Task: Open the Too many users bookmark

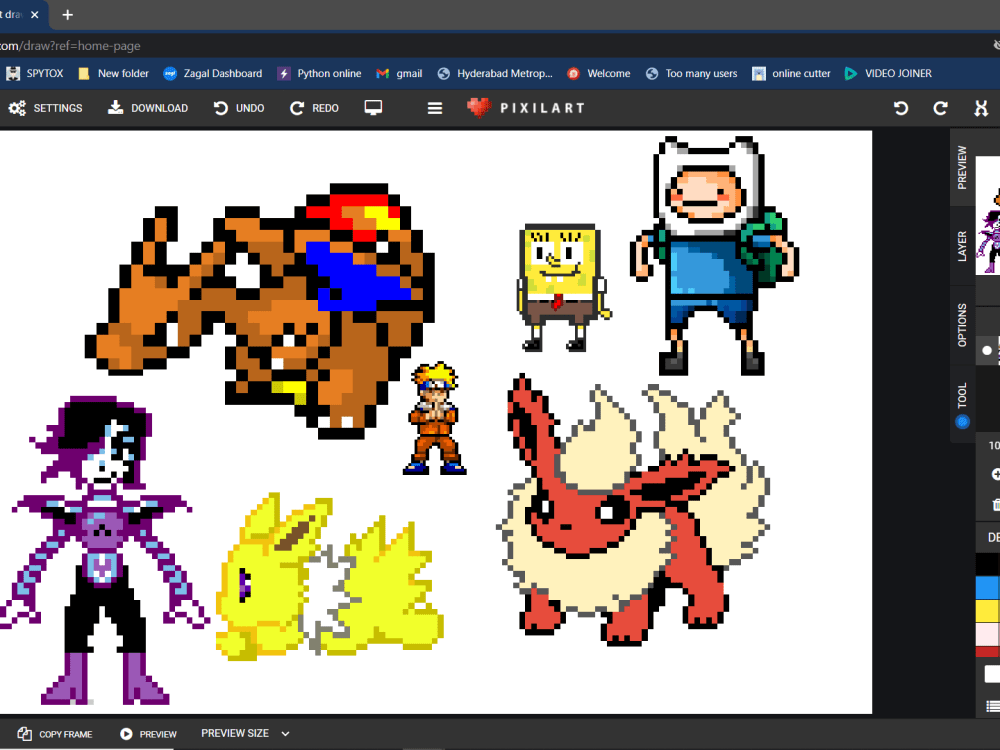Action: point(691,73)
